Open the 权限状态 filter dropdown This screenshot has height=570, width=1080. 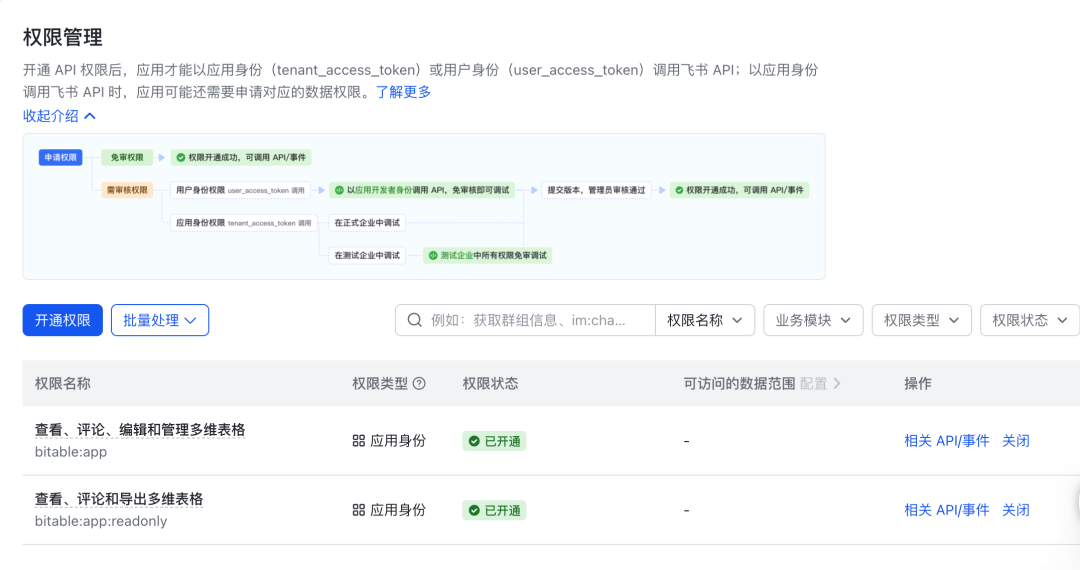tap(1030, 320)
